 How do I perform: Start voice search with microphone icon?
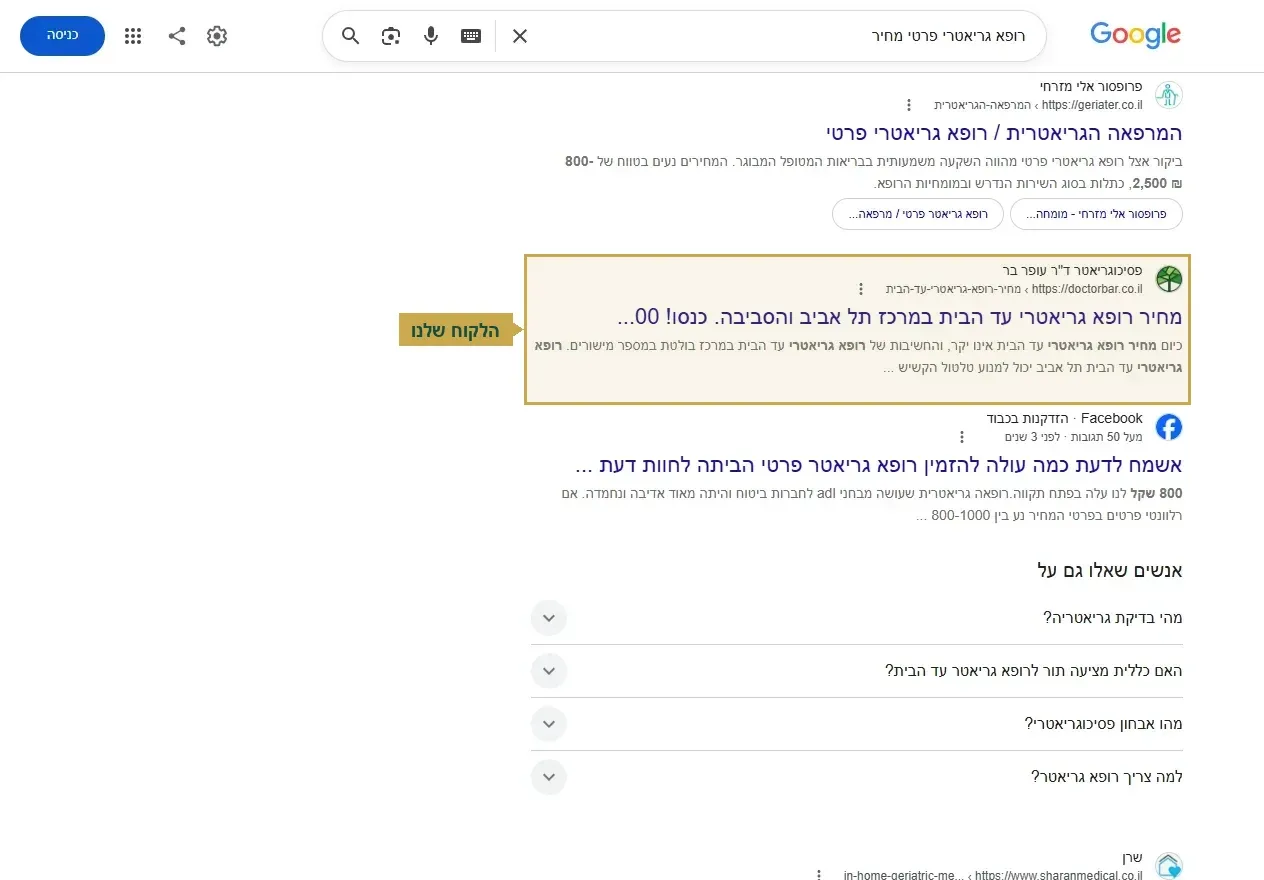(x=431, y=36)
